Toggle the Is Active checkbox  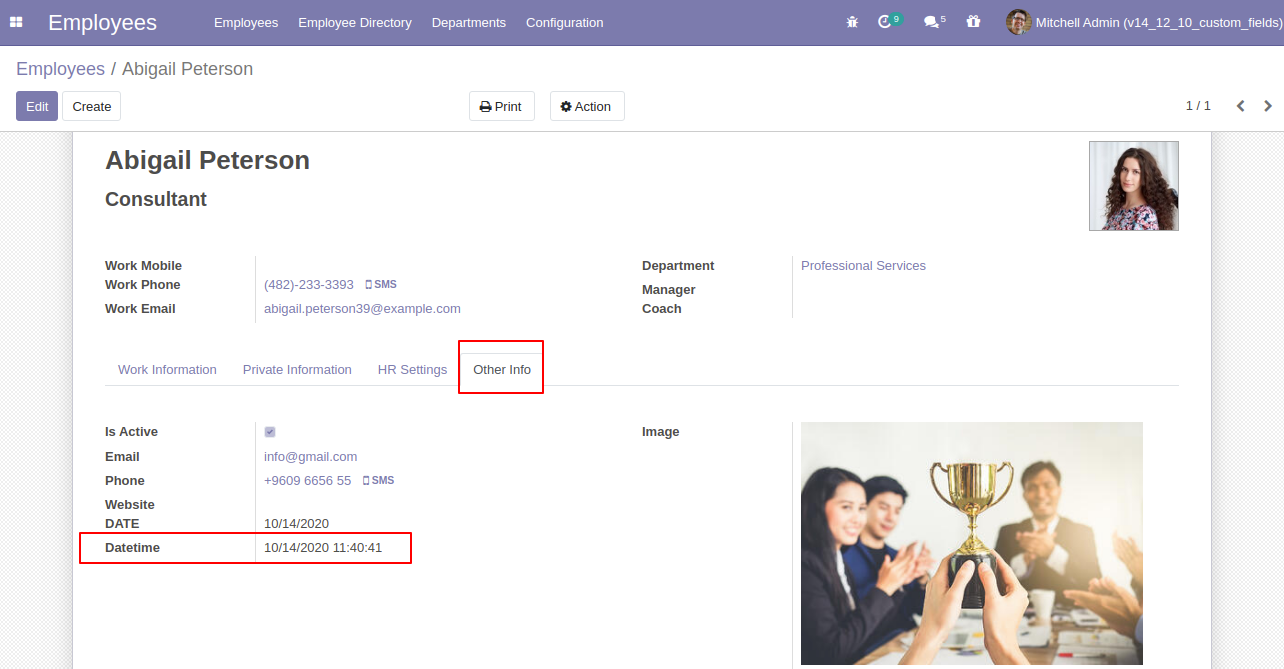tap(270, 432)
